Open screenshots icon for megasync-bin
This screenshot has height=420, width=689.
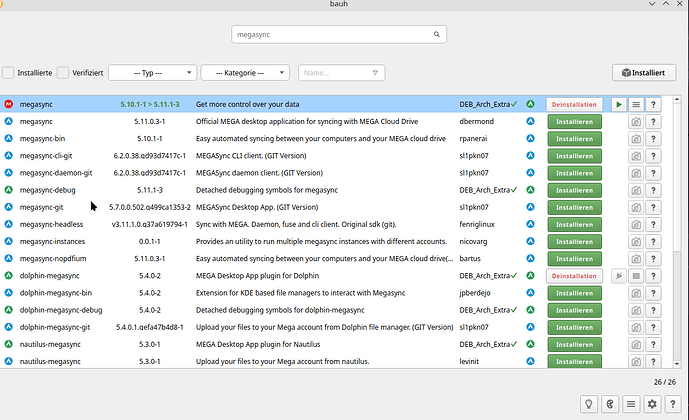pyautogui.click(x=636, y=139)
